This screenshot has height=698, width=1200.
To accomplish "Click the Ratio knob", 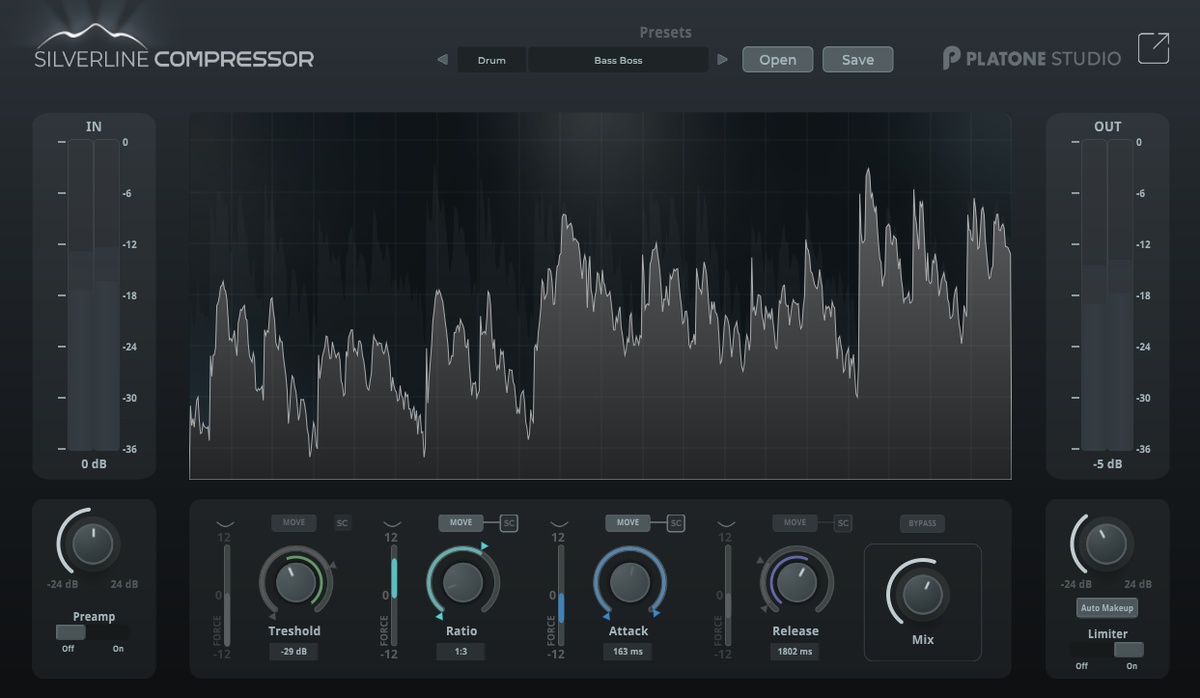I will tap(462, 582).
